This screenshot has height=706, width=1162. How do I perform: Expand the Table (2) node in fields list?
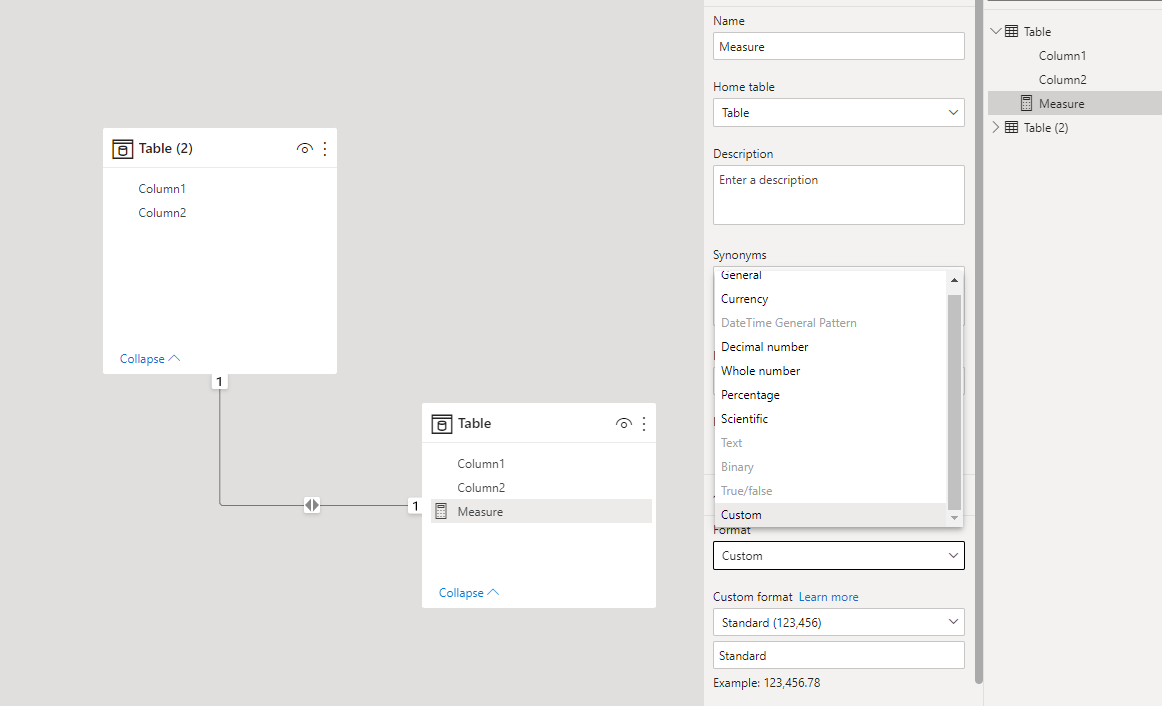995,127
